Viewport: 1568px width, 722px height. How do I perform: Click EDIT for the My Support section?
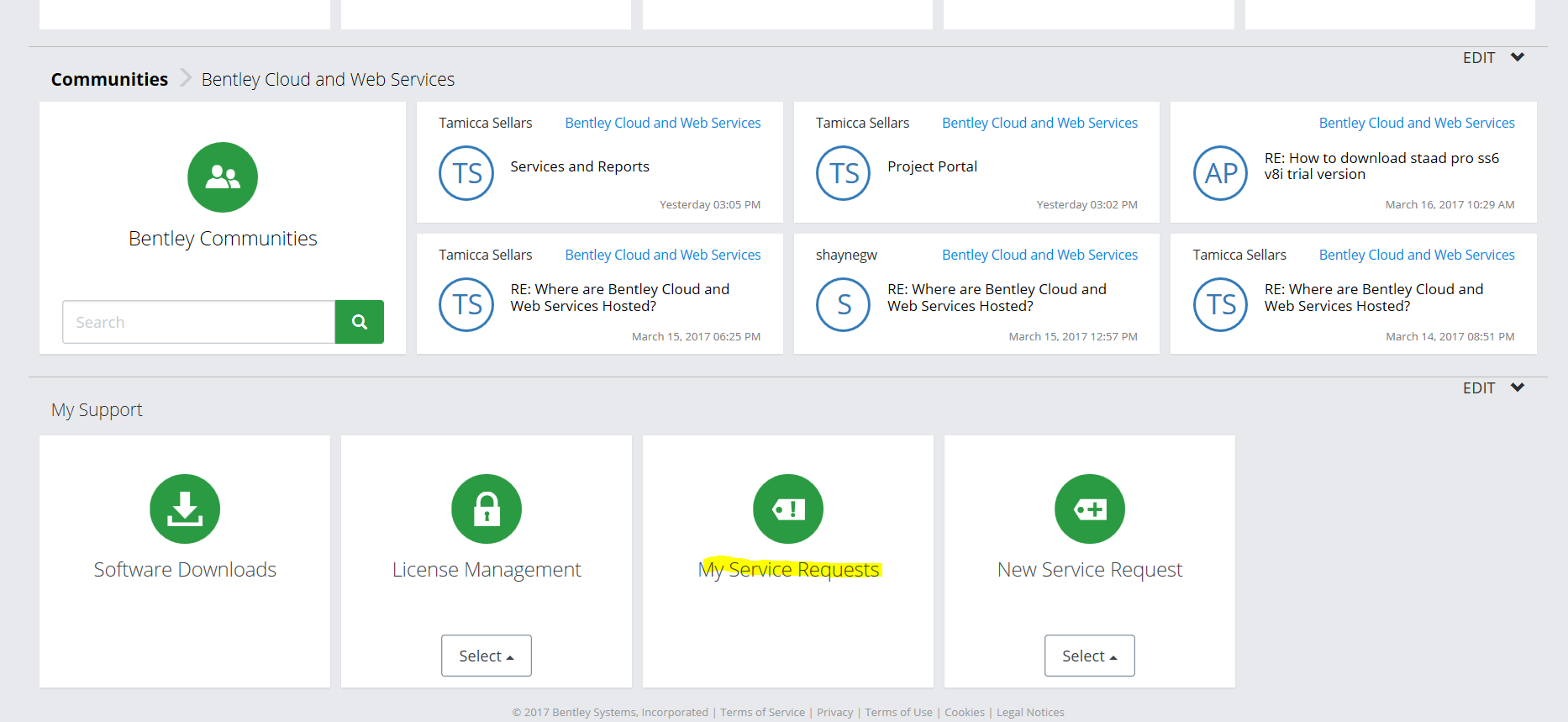(1479, 388)
